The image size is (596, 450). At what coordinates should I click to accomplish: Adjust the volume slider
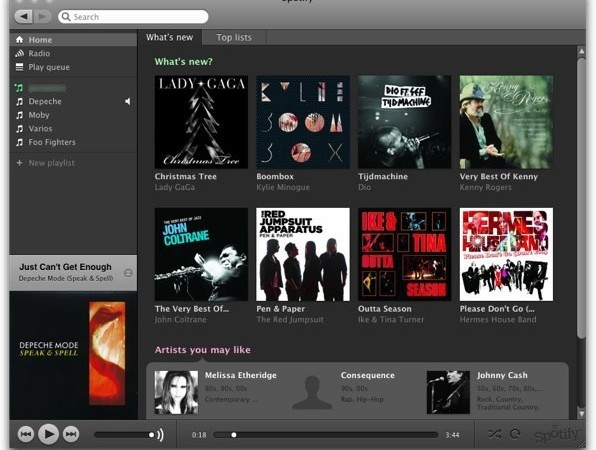point(124,434)
